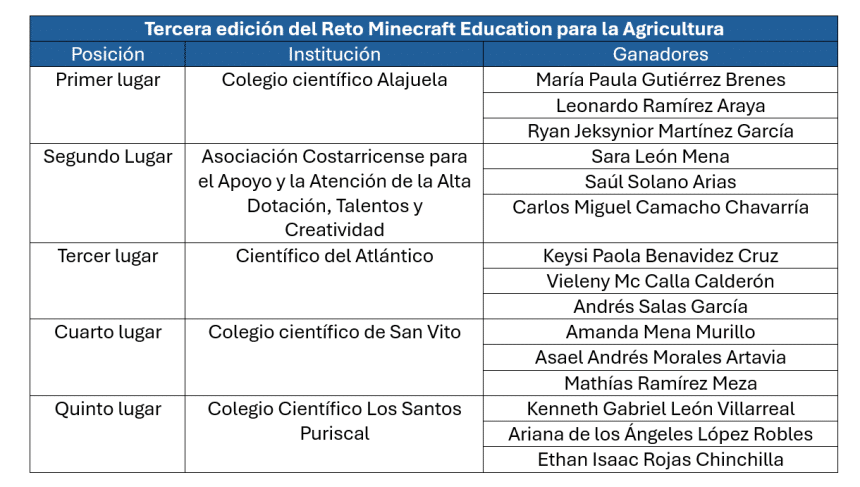The width and height of the screenshot is (860, 487).
Task: Click the Quinto lugar cell
Action: 107,409
